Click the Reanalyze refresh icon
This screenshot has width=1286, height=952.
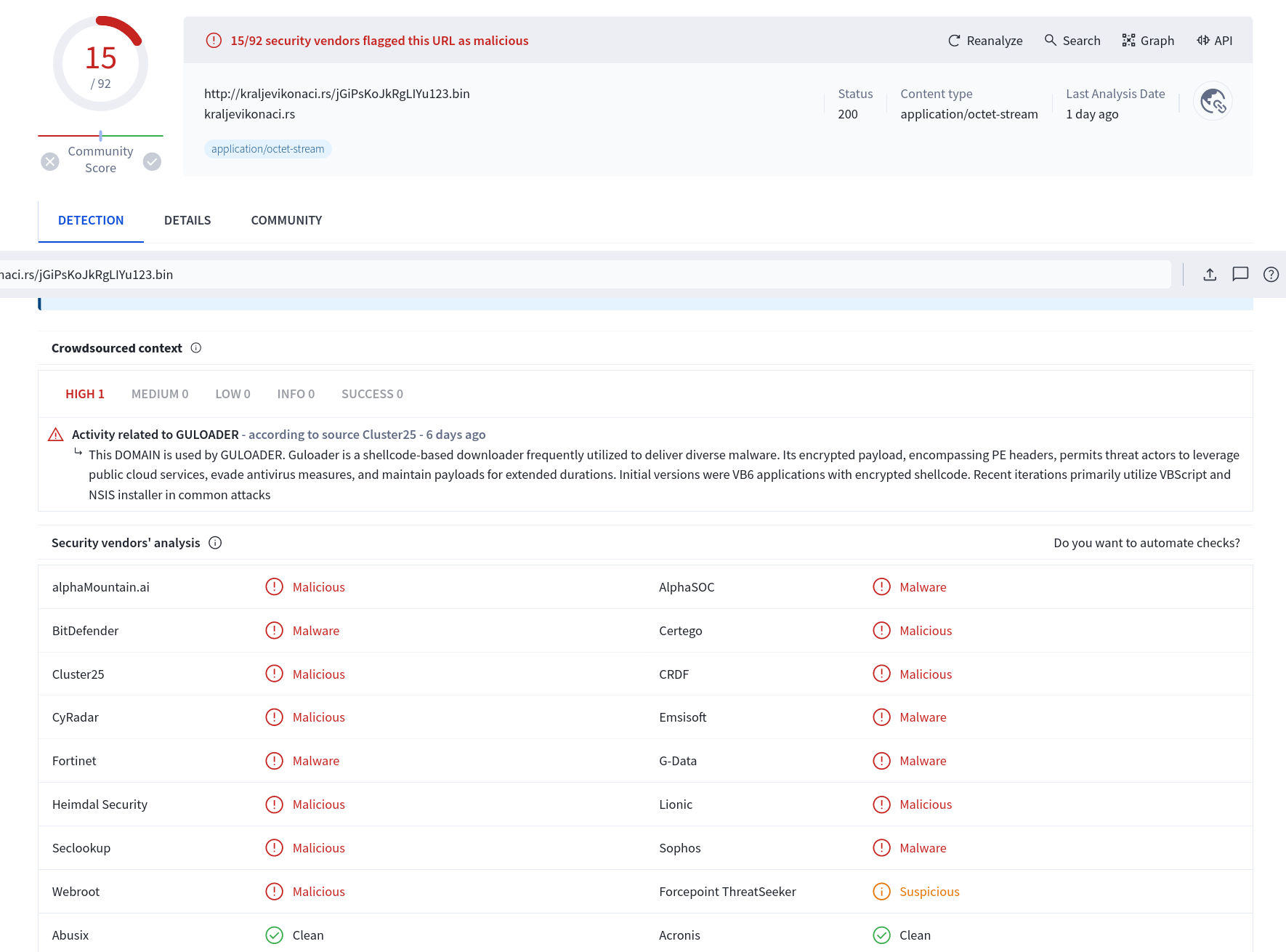954,41
